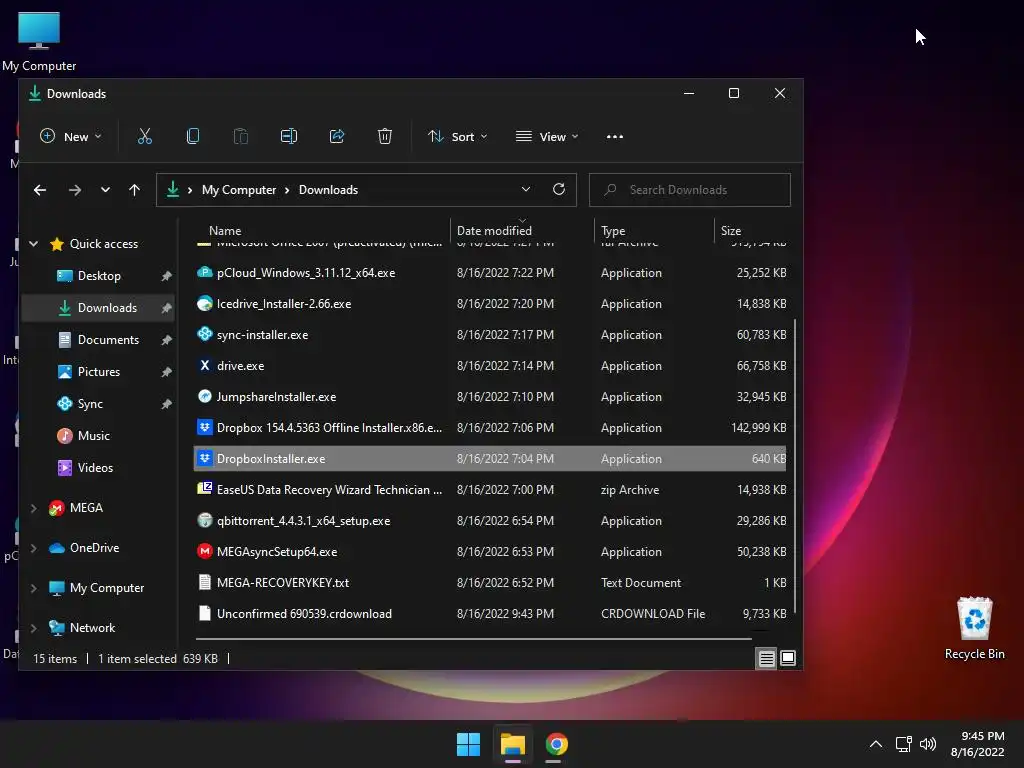Expand the recent locations chevron
The height and width of the screenshot is (768, 1024).
105,190
